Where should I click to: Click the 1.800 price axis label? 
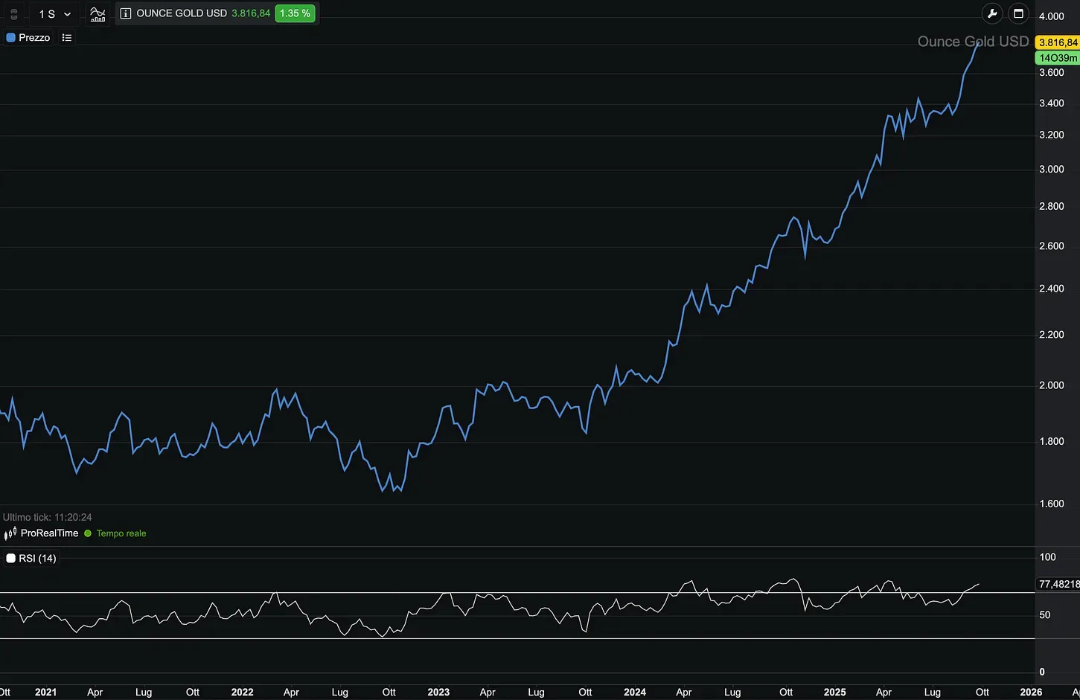(x=1052, y=442)
